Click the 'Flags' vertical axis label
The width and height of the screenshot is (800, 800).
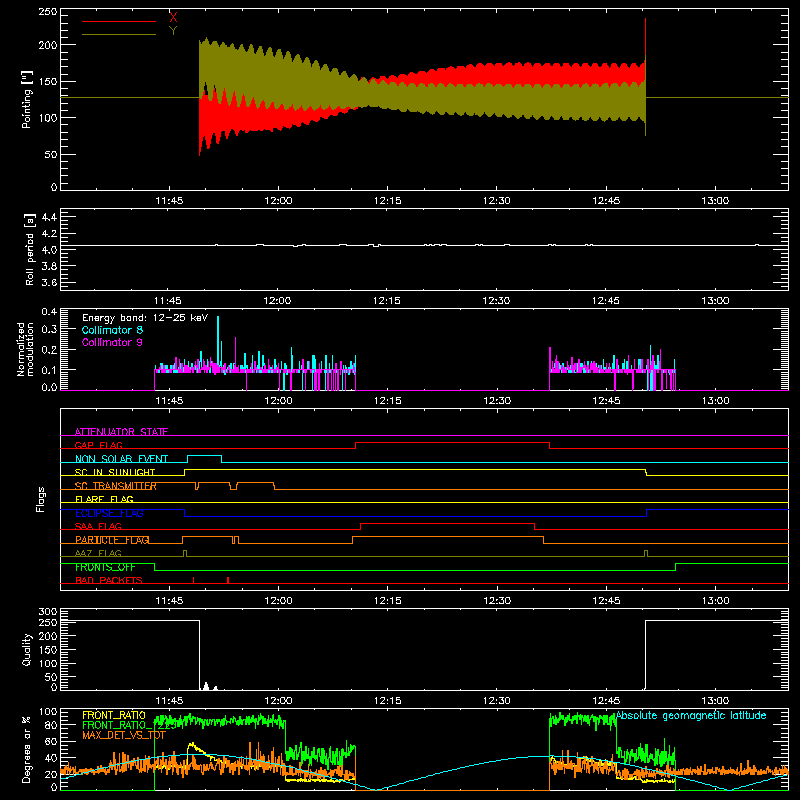(40, 499)
